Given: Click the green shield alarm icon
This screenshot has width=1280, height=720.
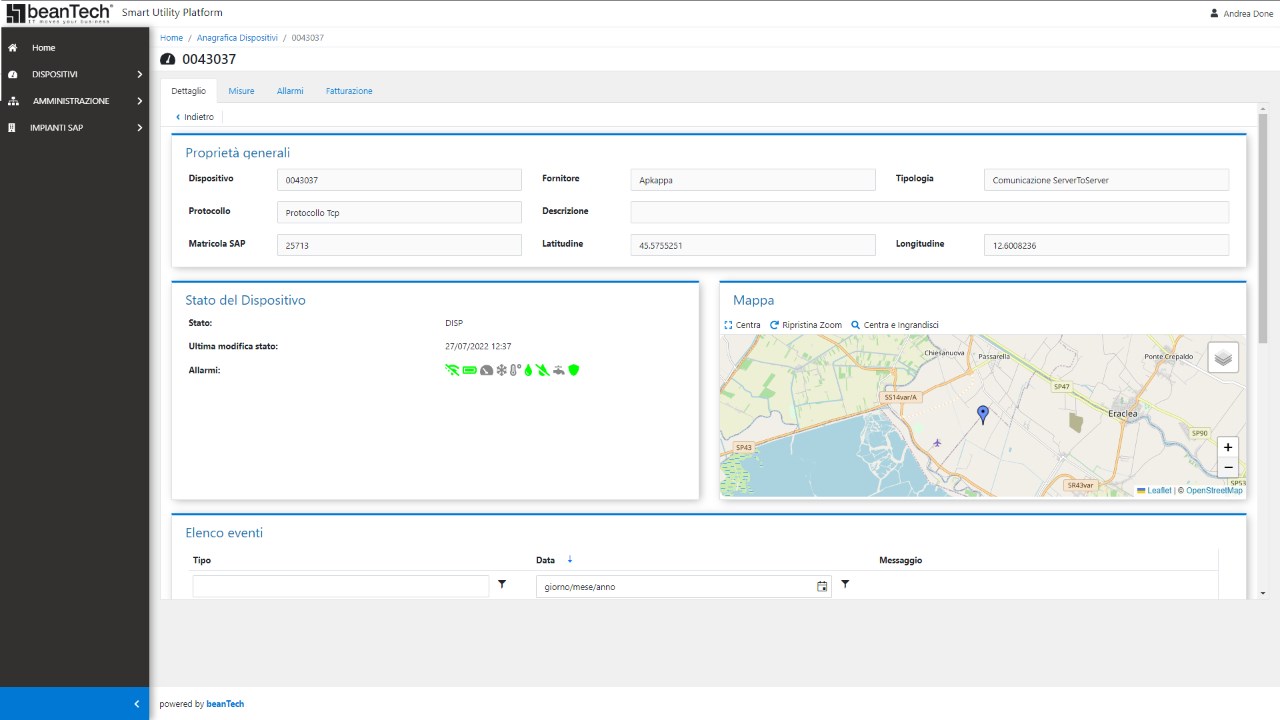Looking at the screenshot, I should 574,370.
